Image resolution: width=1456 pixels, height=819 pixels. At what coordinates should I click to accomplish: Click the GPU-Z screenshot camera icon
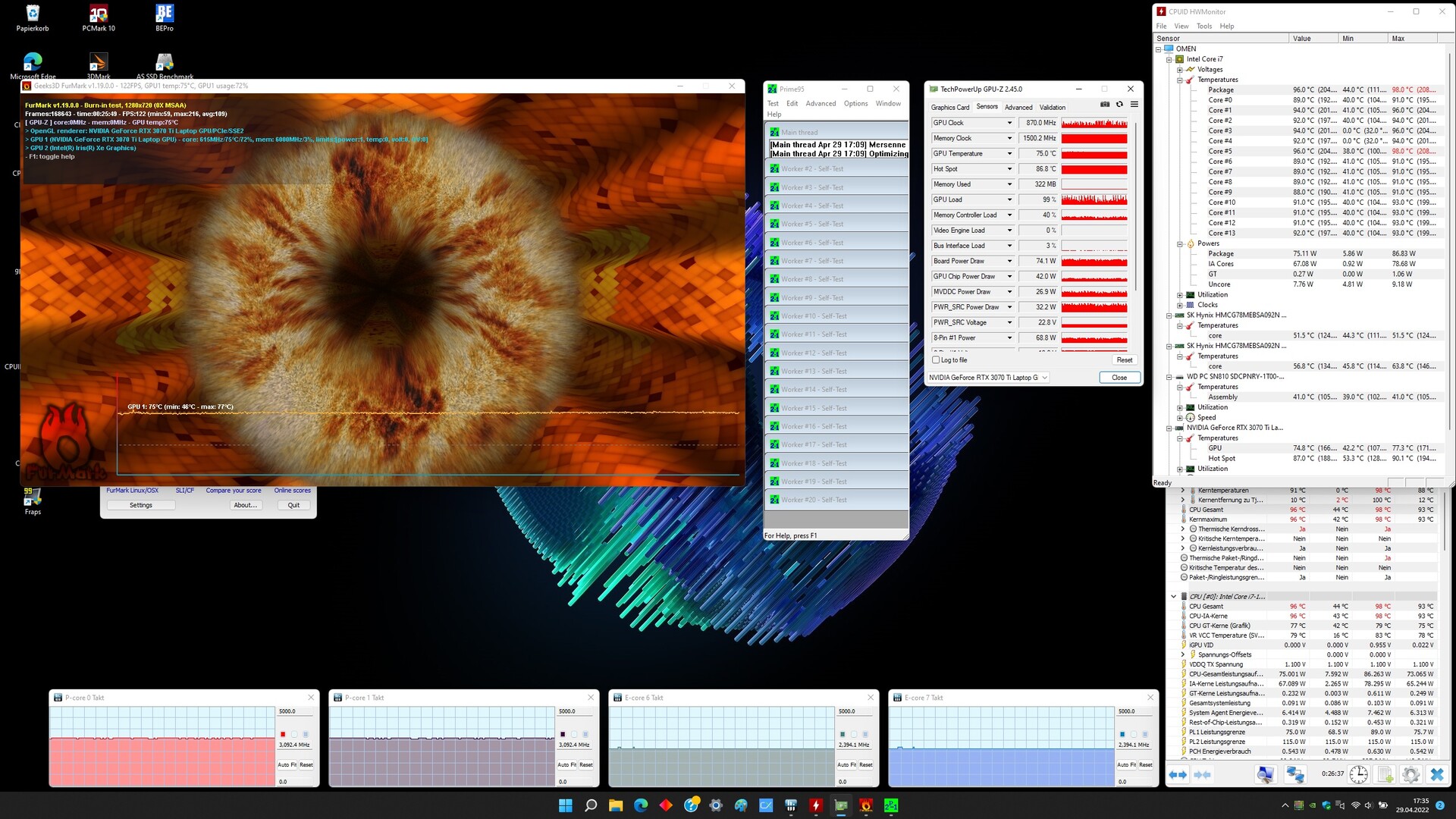(x=1105, y=105)
